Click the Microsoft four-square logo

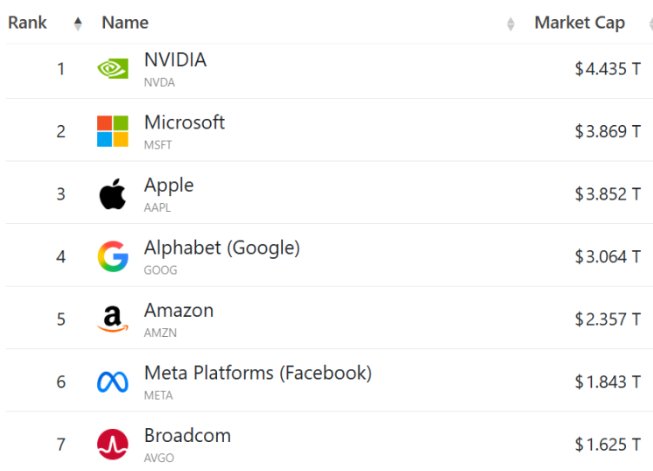(x=112, y=131)
